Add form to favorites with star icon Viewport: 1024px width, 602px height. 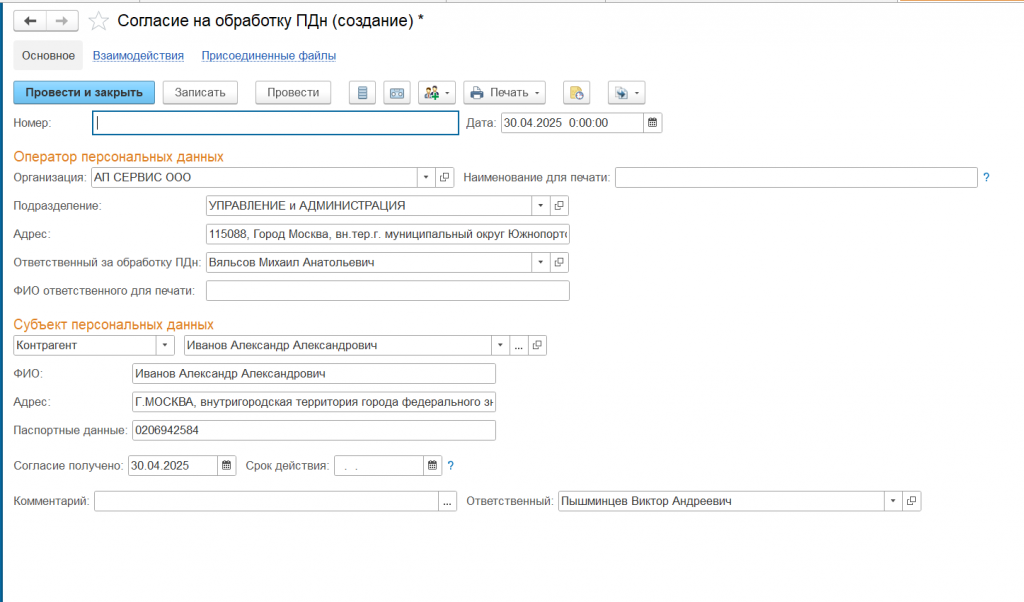[x=99, y=21]
